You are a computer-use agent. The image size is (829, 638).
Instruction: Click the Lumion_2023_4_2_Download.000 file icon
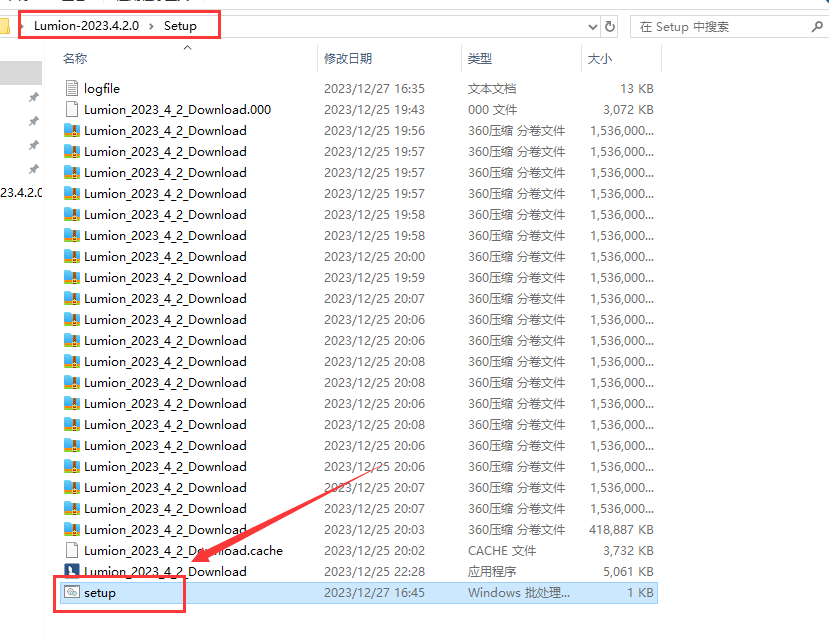pos(72,109)
